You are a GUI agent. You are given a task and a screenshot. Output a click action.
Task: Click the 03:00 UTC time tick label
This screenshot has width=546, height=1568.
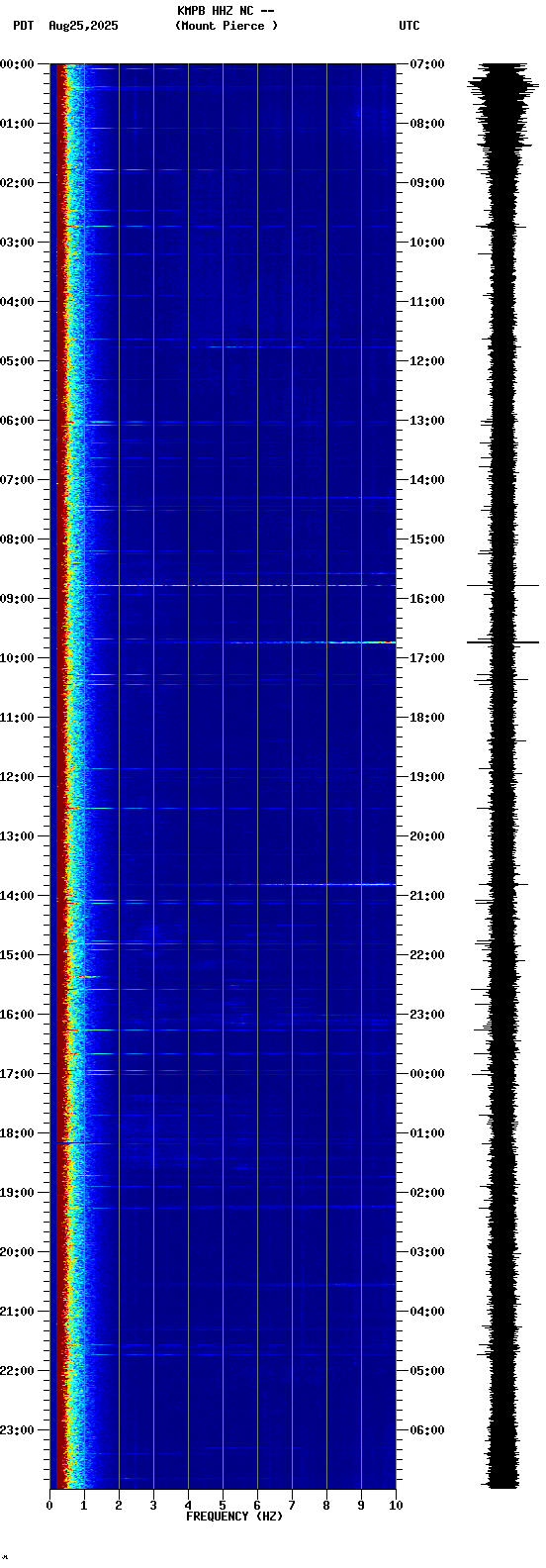tap(427, 1252)
